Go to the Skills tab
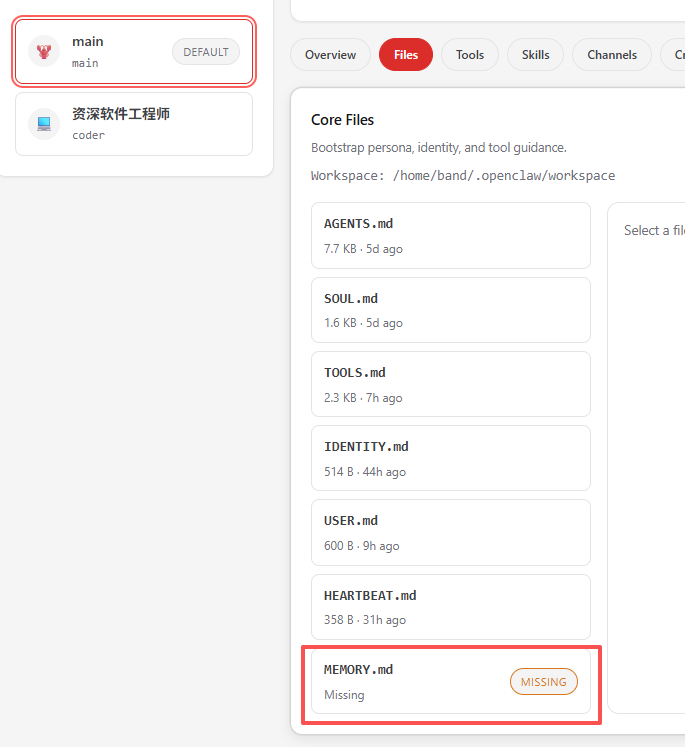 click(x=535, y=55)
